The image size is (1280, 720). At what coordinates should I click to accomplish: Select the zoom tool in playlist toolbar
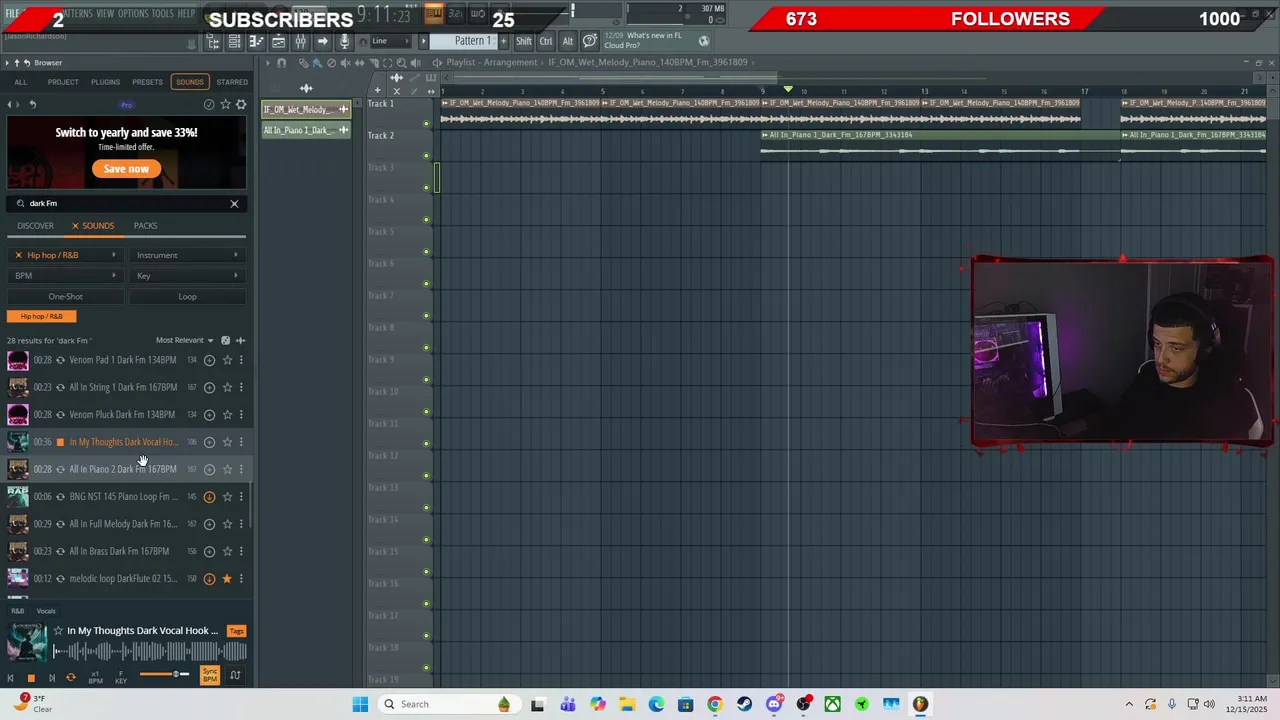401,62
